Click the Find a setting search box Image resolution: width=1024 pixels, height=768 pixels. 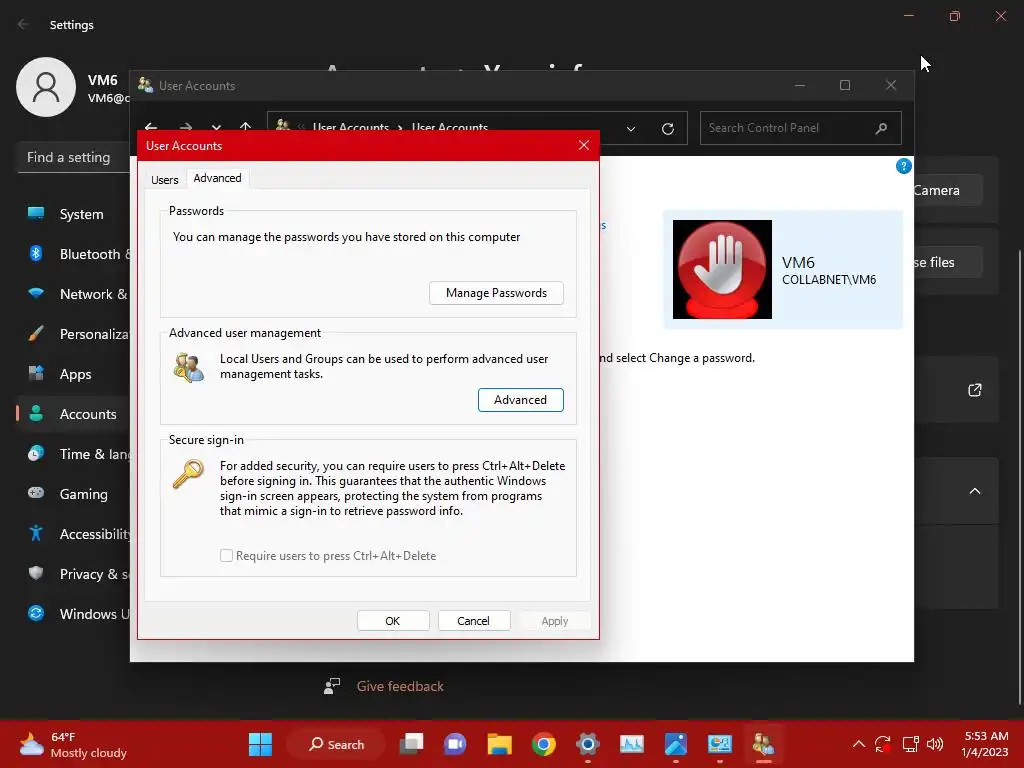point(73,157)
